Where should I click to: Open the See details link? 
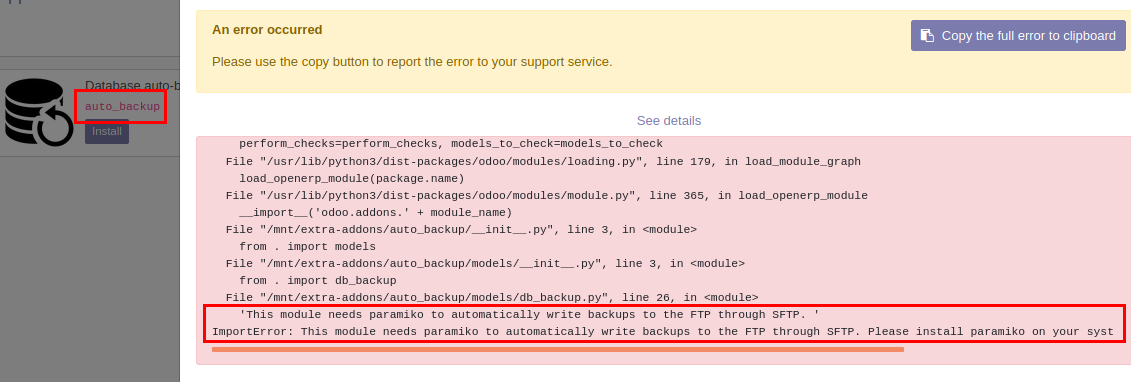click(x=669, y=120)
